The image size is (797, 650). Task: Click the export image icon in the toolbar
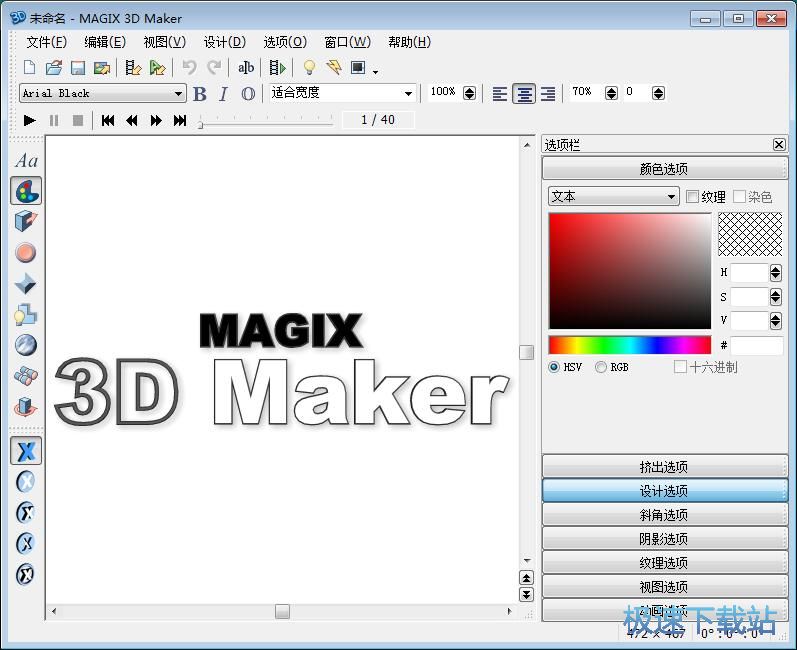coord(102,68)
